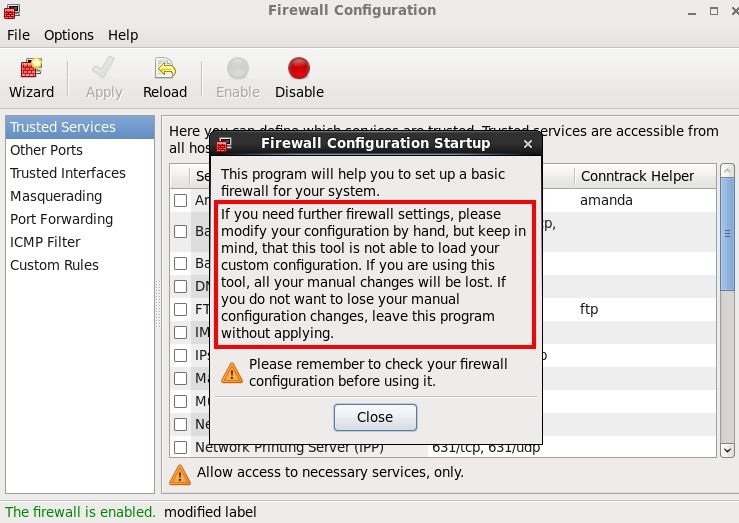Image resolution: width=739 pixels, height=523 pixels.
Task: Select Port Forwarding in the sidebar
Action: (80, 219)
